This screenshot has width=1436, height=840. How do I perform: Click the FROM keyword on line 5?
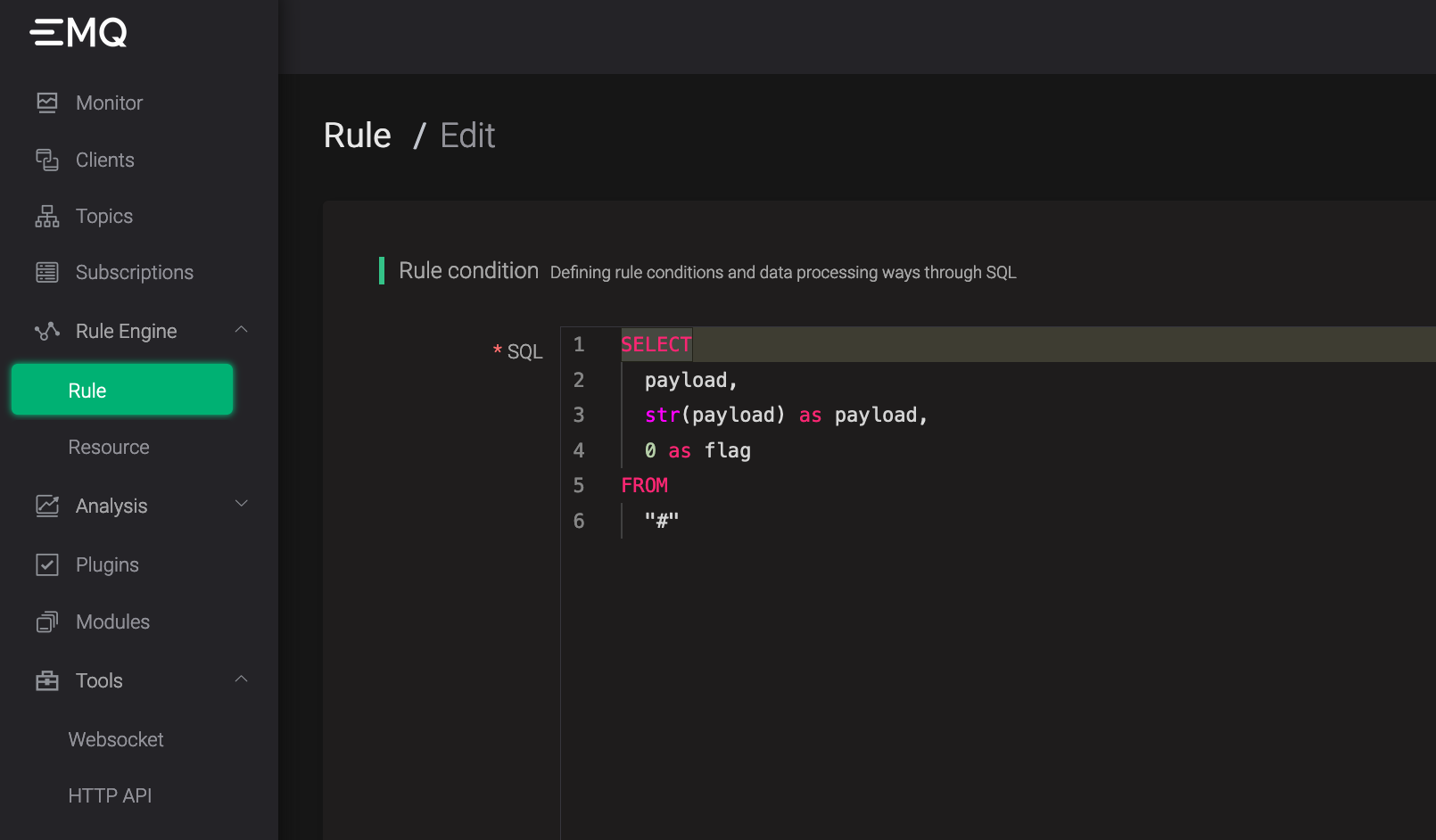(x=644, y=485)
